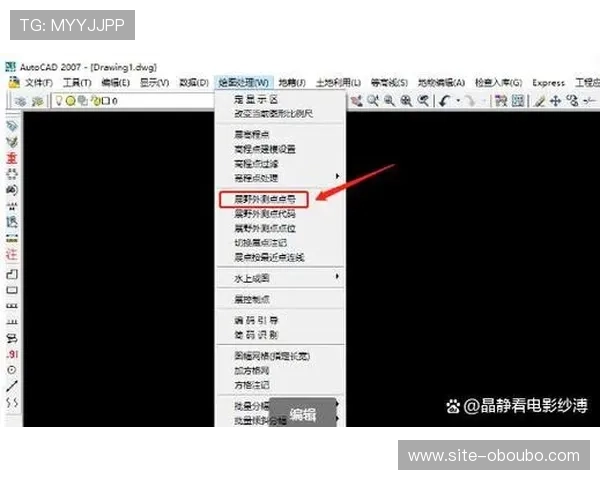
Task: Open the 土地利用(L) menu
Action: click(338, 82)
